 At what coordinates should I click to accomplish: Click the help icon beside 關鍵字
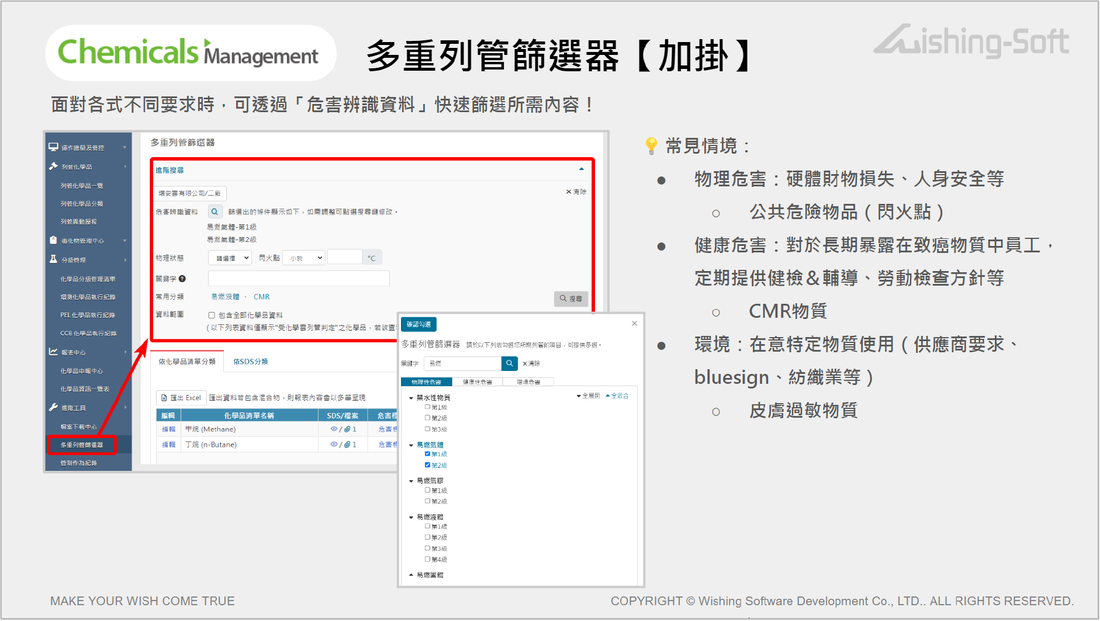(182, 279)
